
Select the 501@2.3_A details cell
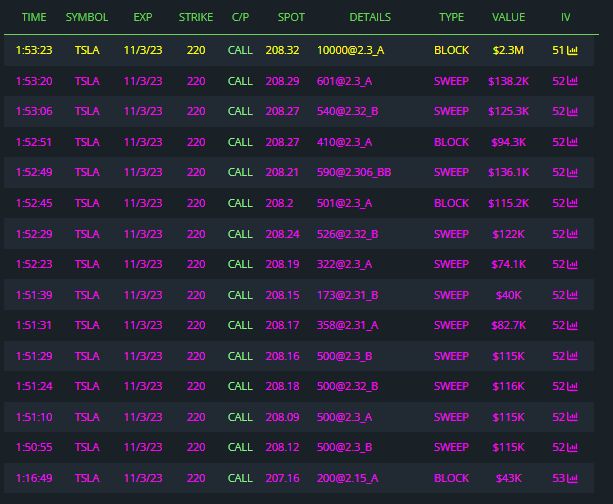pos(344,203)
